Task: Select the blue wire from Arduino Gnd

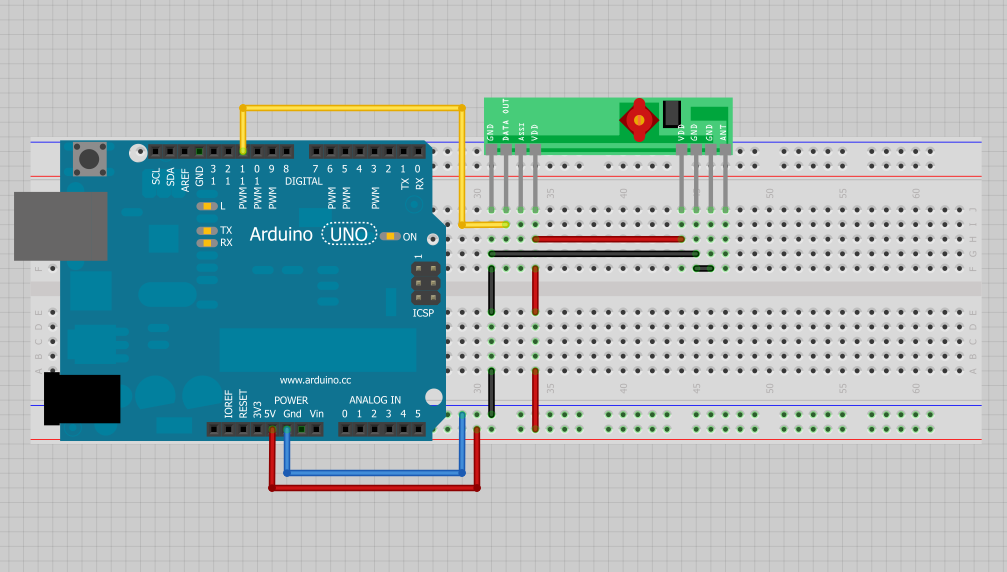Action: pyautogui.click(x=374, y=473)
